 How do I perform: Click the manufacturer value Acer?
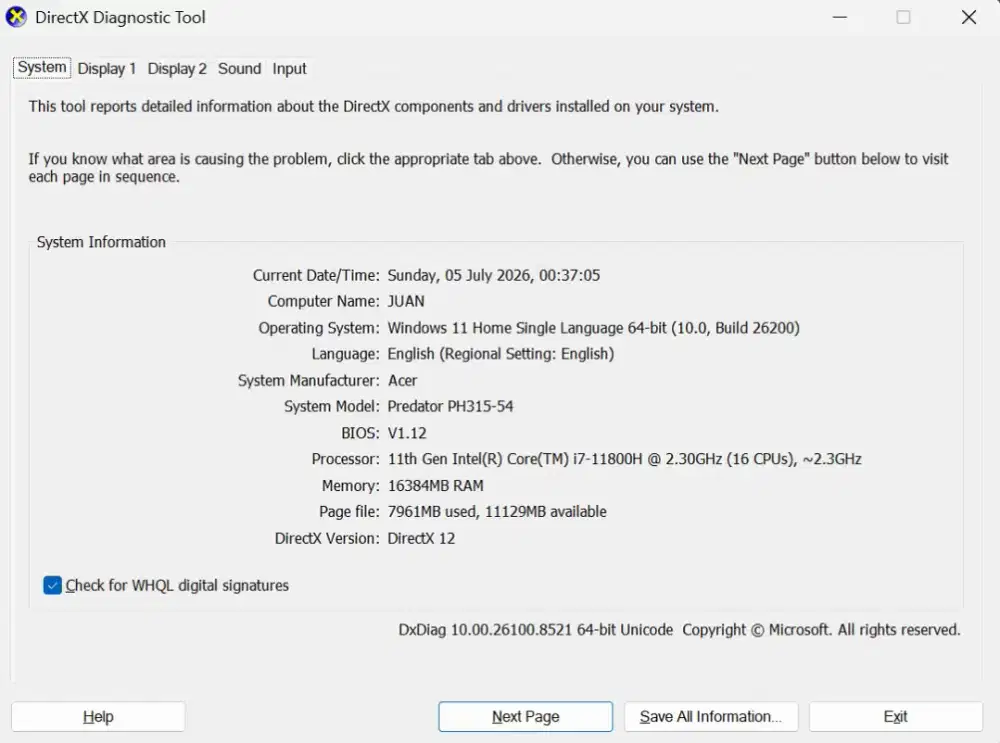[x=402, y=381]
